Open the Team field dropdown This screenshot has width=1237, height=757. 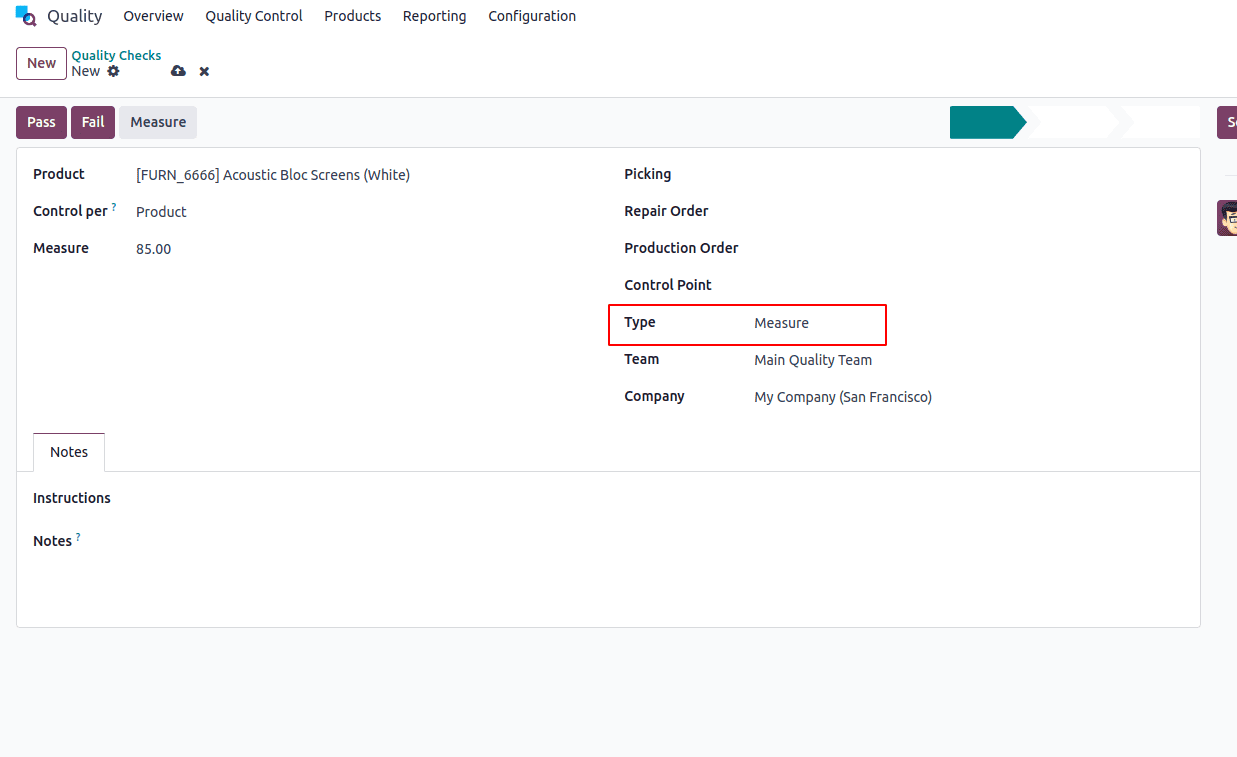coord(813,360)
